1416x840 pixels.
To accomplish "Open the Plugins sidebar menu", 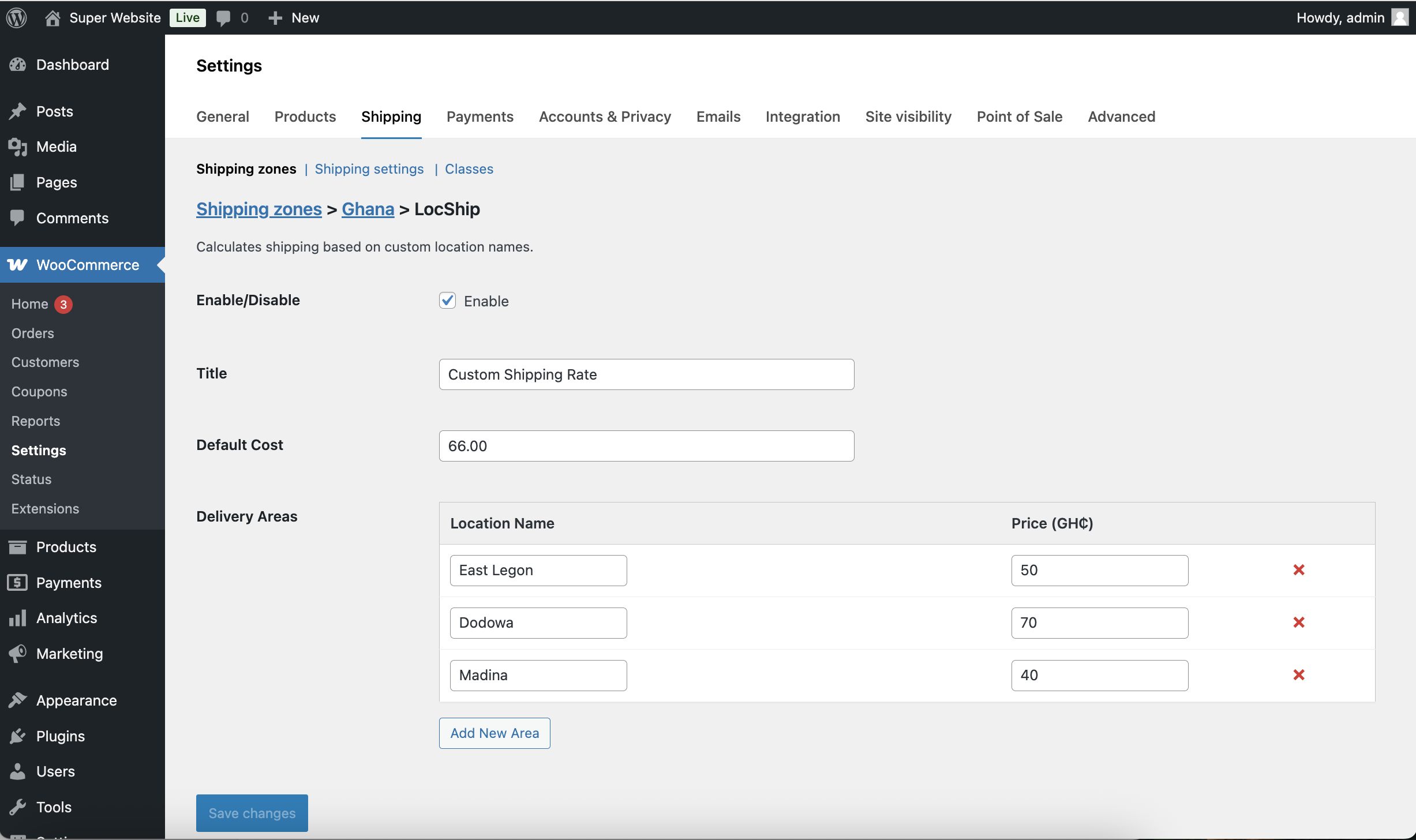I will (60, 736).
